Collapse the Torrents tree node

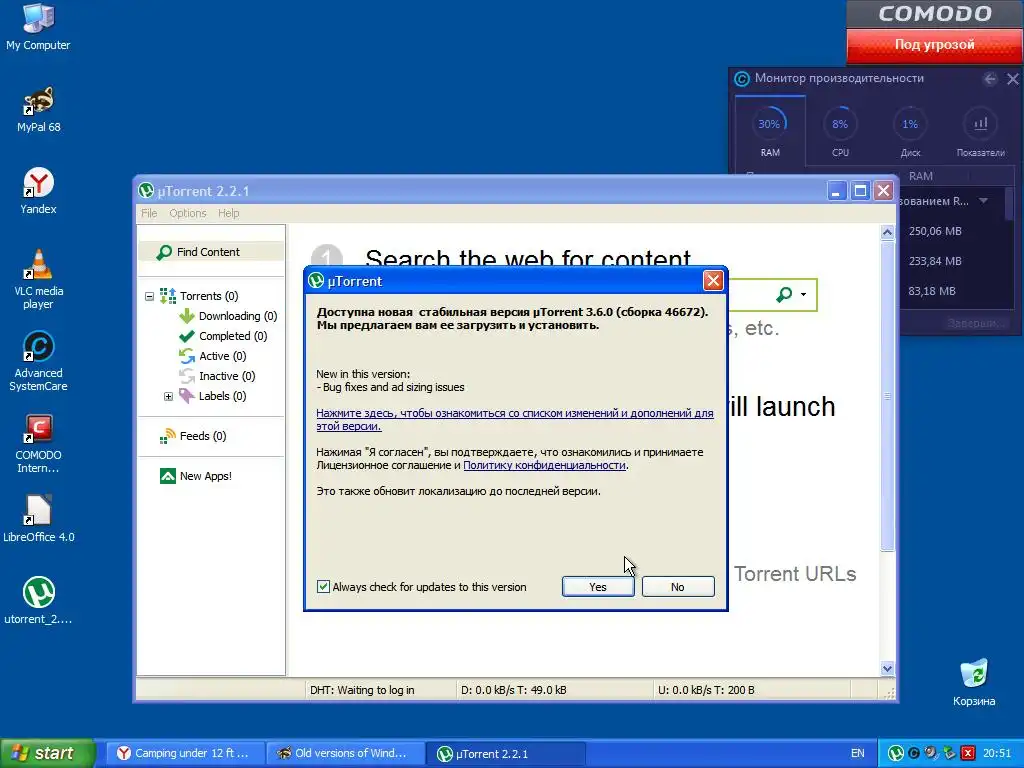pyautogui.click(x=150, y=296)
